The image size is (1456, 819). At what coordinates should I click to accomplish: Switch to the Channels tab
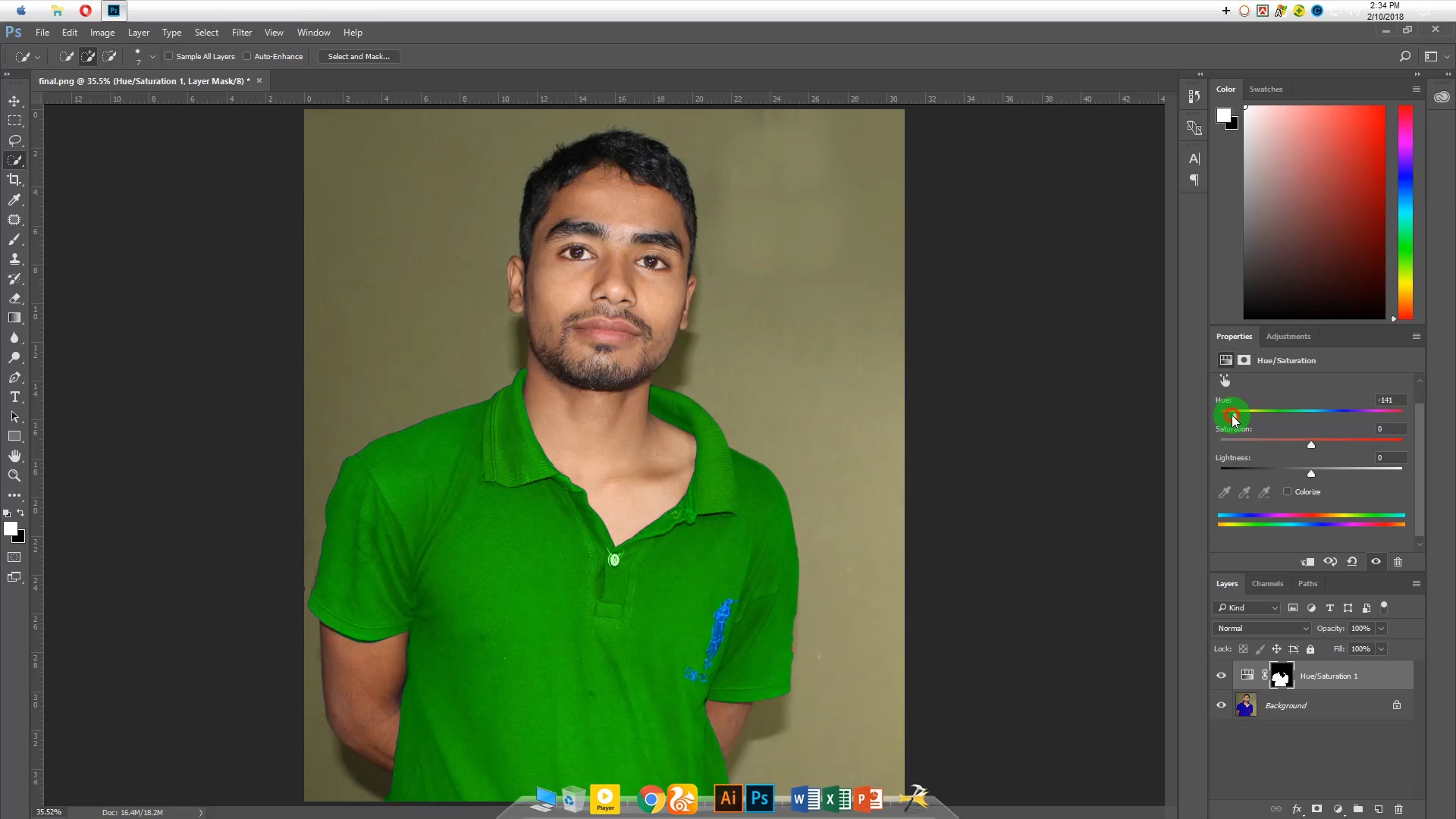pyautogui.click(x=1267, y=583)
